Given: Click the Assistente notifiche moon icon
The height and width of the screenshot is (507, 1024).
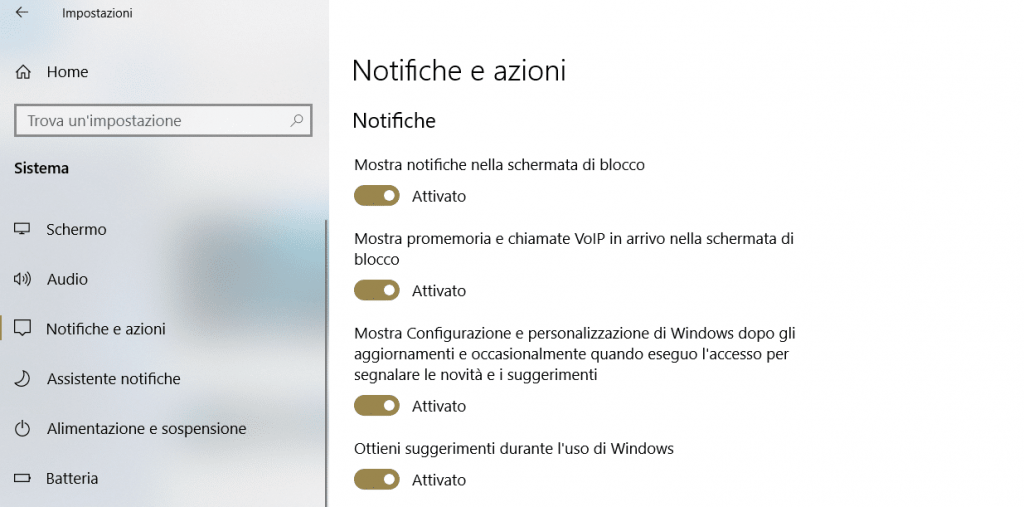Looking at the screenshot, I should (x=22, y=379).
